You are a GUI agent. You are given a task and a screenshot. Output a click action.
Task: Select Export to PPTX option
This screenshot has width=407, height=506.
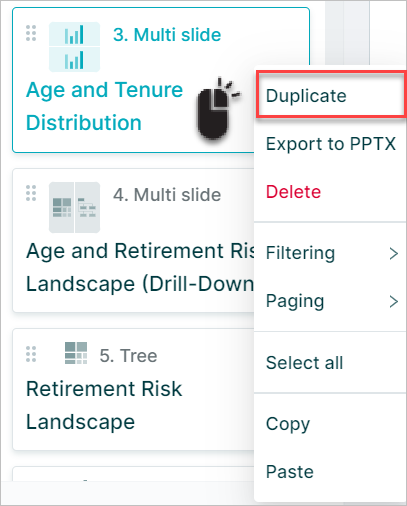[330, 144]
